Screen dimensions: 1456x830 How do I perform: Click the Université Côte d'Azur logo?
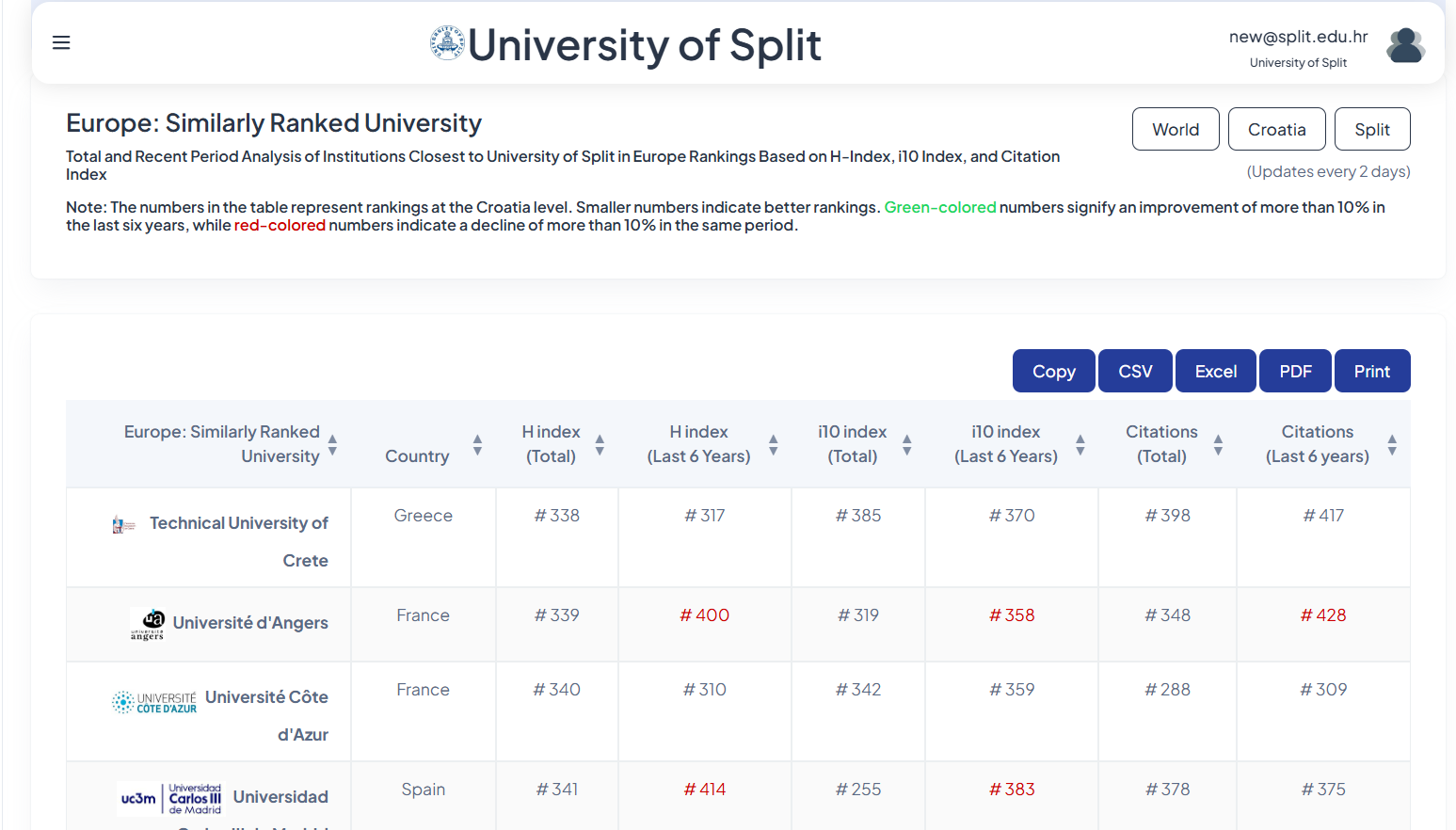pyautogui.click(x=154, y=702)
